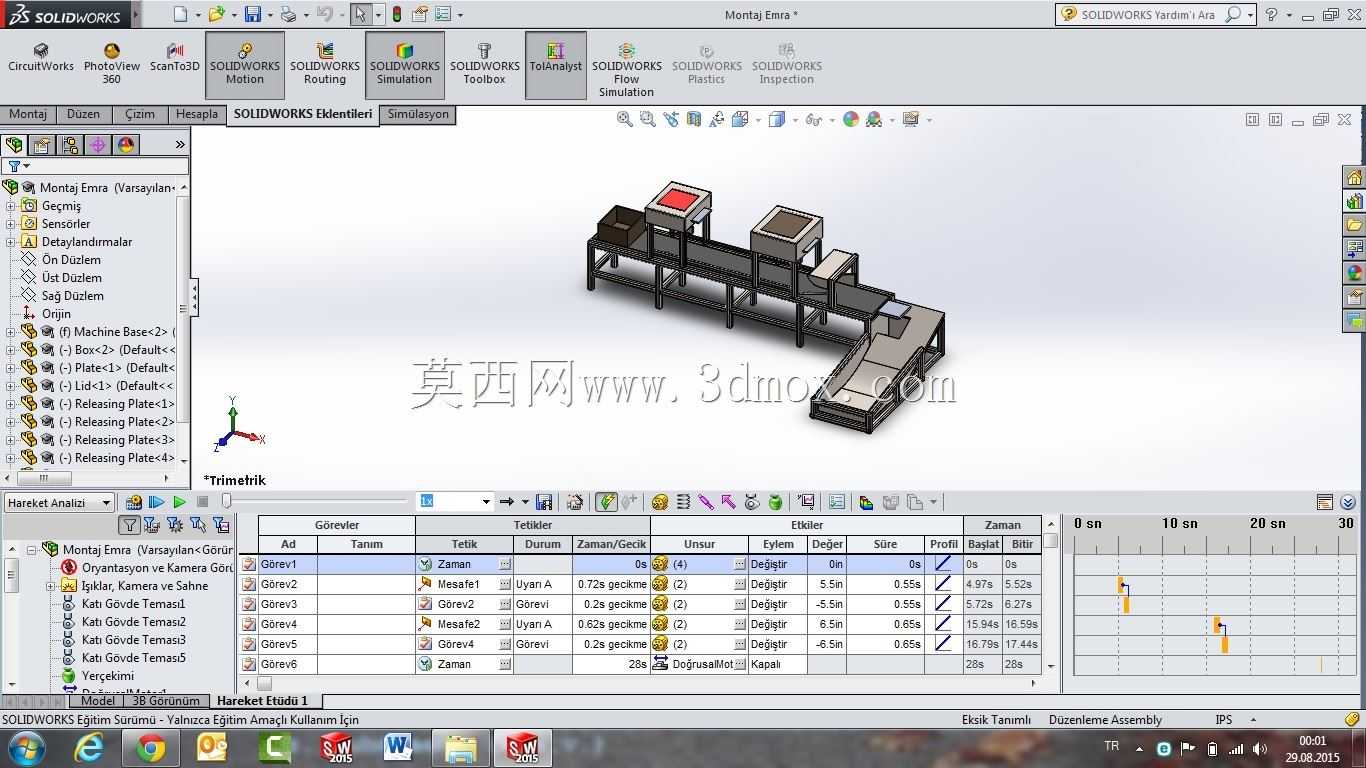Viewport: 1366px width, 768px height.
Task: Switch to the Düzen tab
Action: point(84,114)
